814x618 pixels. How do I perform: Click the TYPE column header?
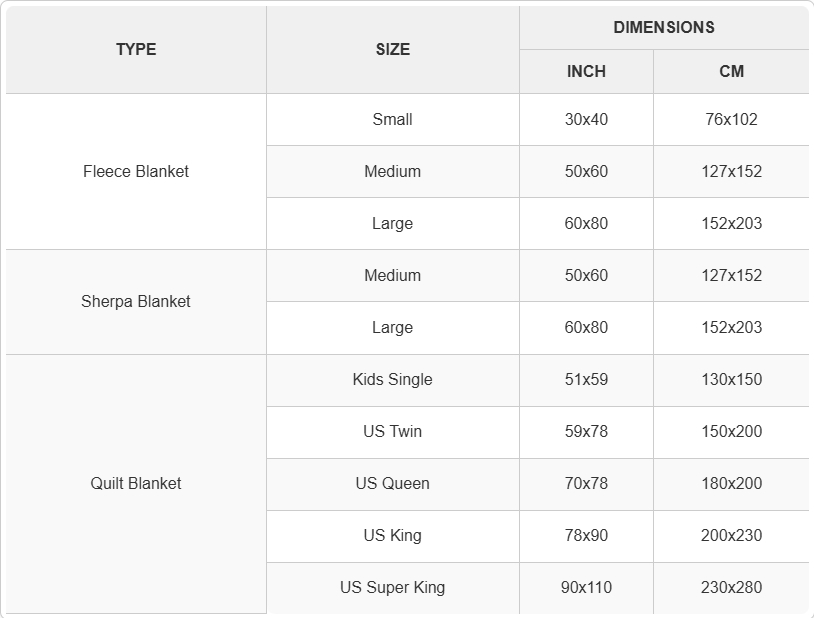coord(136,50)
